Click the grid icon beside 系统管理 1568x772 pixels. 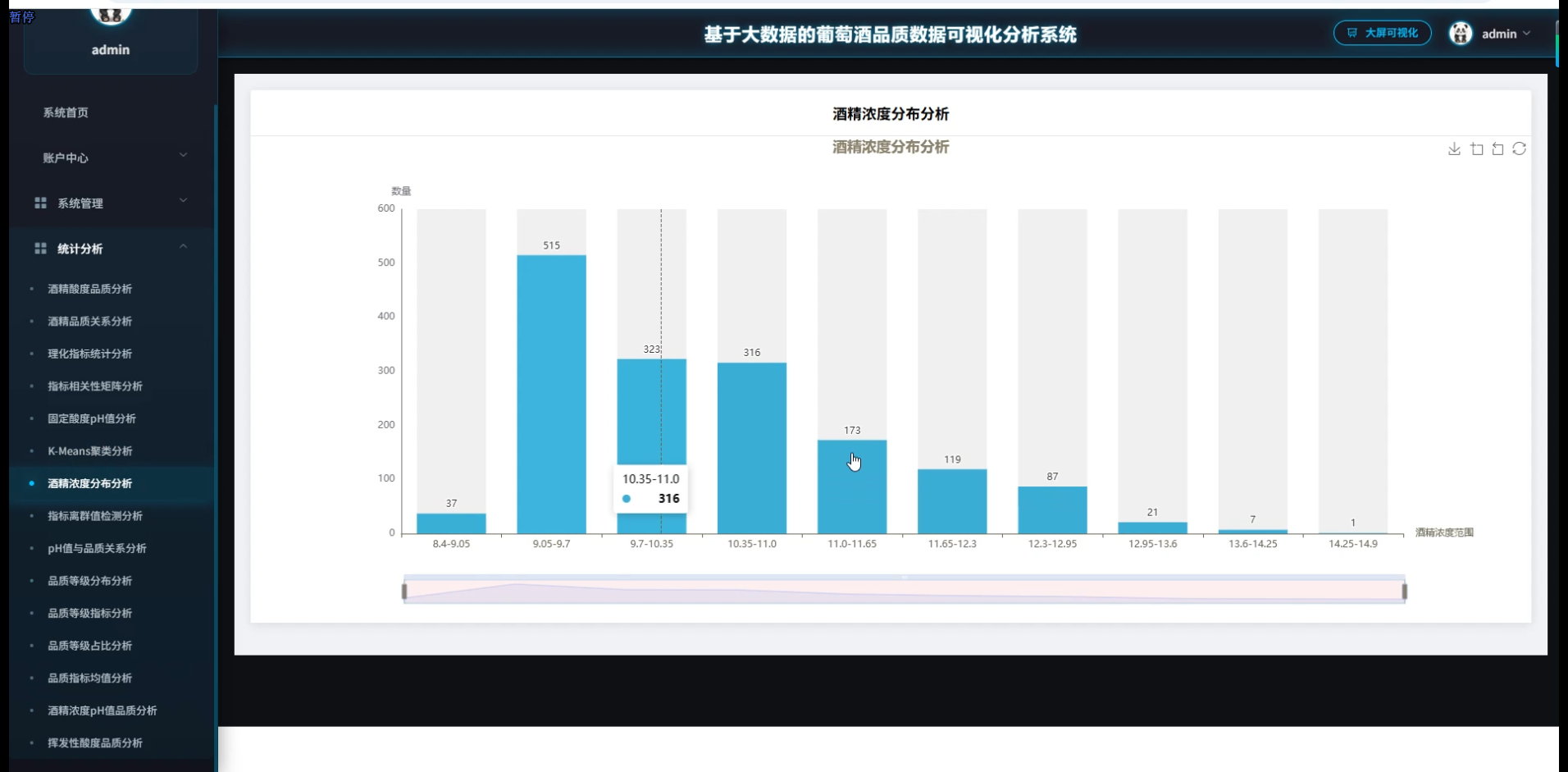point(40,203)
